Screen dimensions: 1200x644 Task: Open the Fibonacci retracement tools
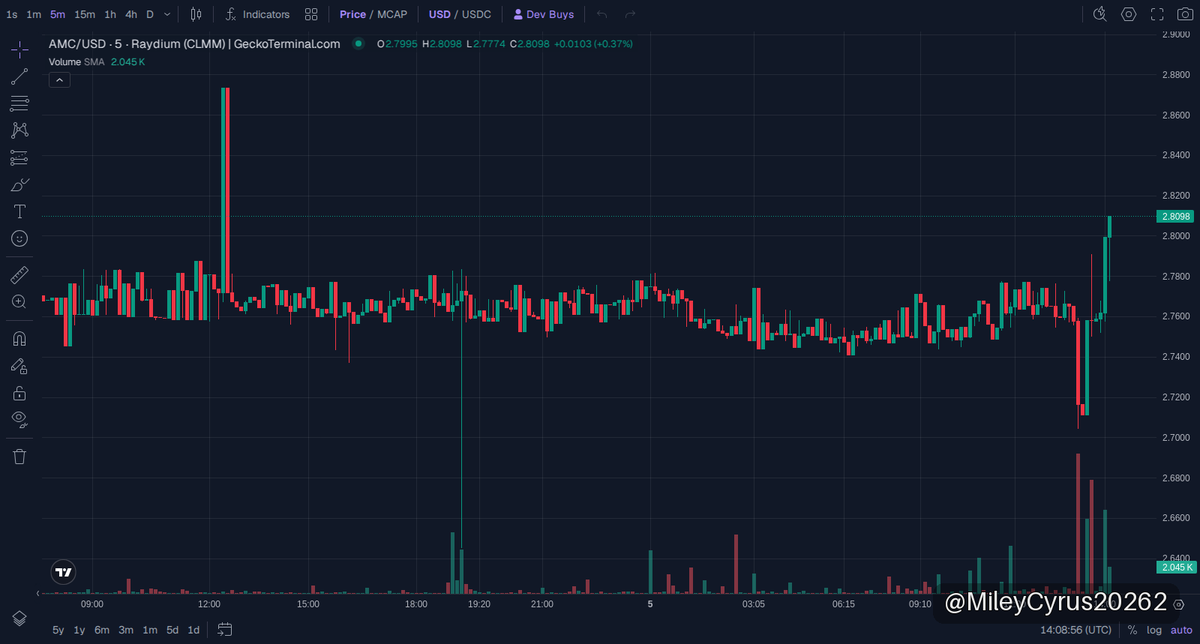point(19,103)
